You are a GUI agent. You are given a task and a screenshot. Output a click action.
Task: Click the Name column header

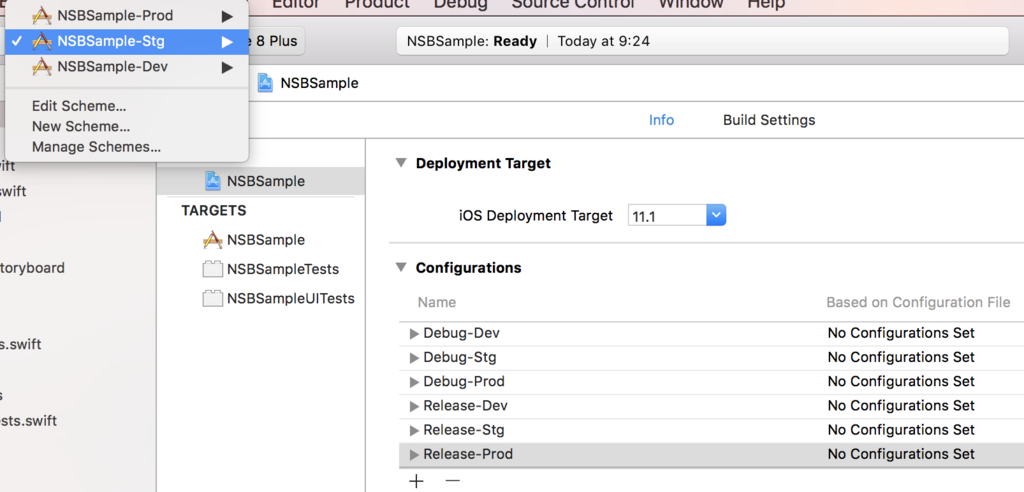tap(437, 303)
